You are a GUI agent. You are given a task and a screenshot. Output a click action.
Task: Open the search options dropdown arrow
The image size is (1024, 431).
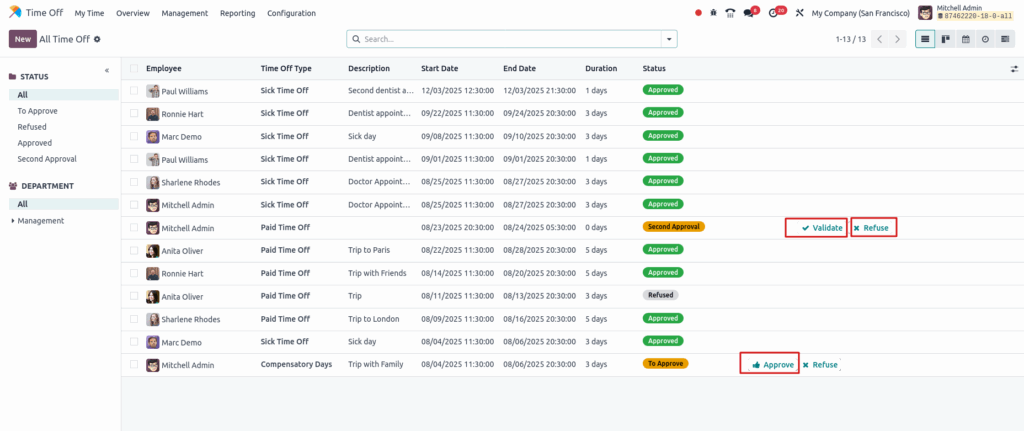[669, 39]
